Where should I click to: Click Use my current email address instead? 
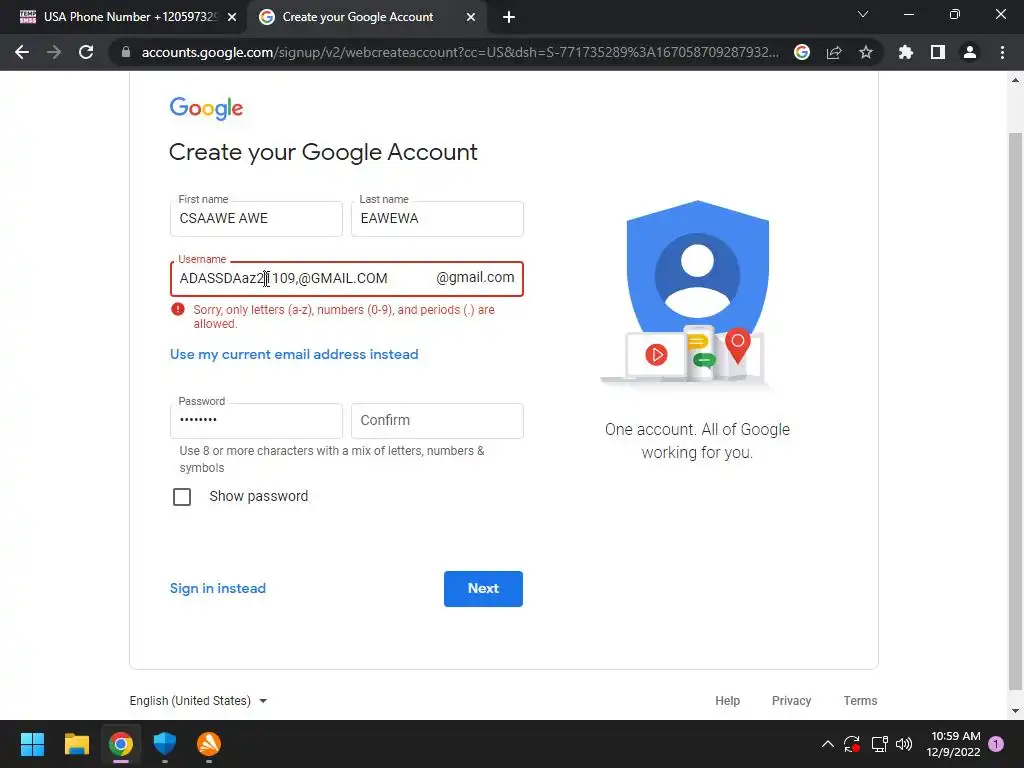point(294,355)
